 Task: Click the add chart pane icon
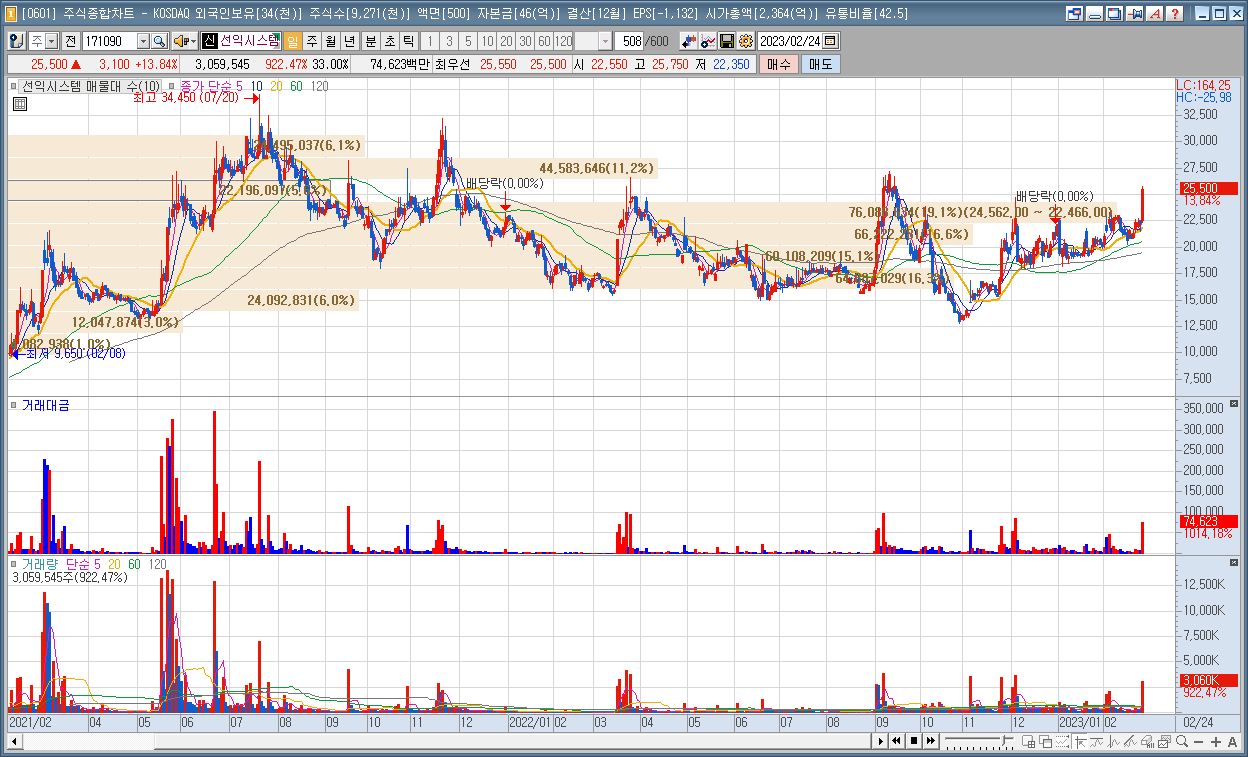[x=1028, y=741]
